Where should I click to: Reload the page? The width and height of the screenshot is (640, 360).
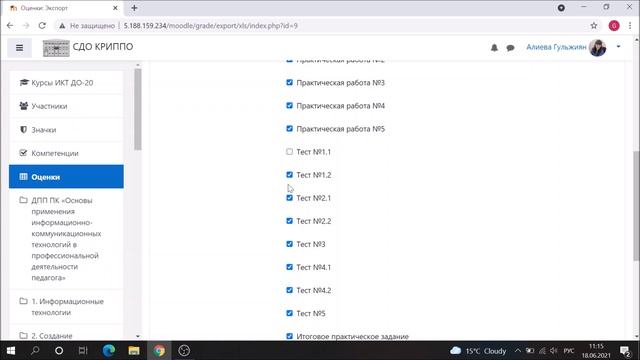click(x=42, y=26)
